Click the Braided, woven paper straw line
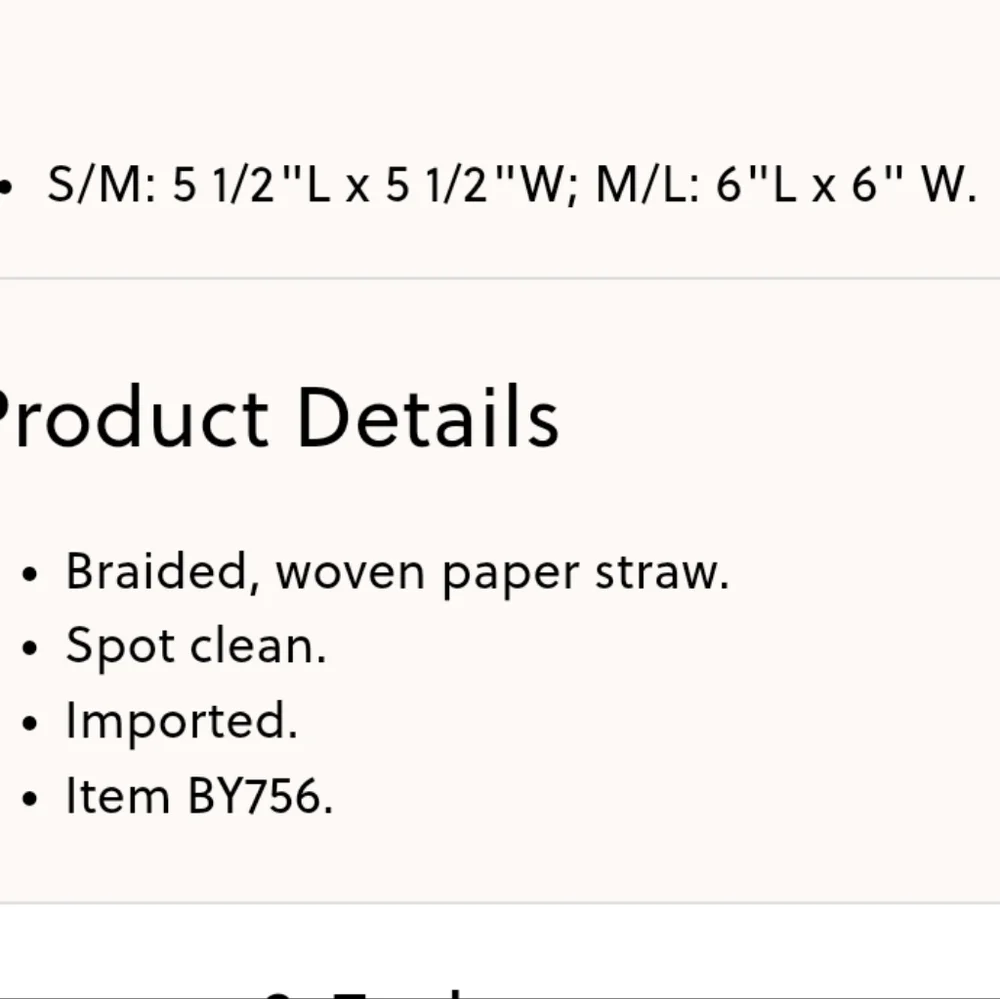1000x999 pixels. tap(397, 573)
